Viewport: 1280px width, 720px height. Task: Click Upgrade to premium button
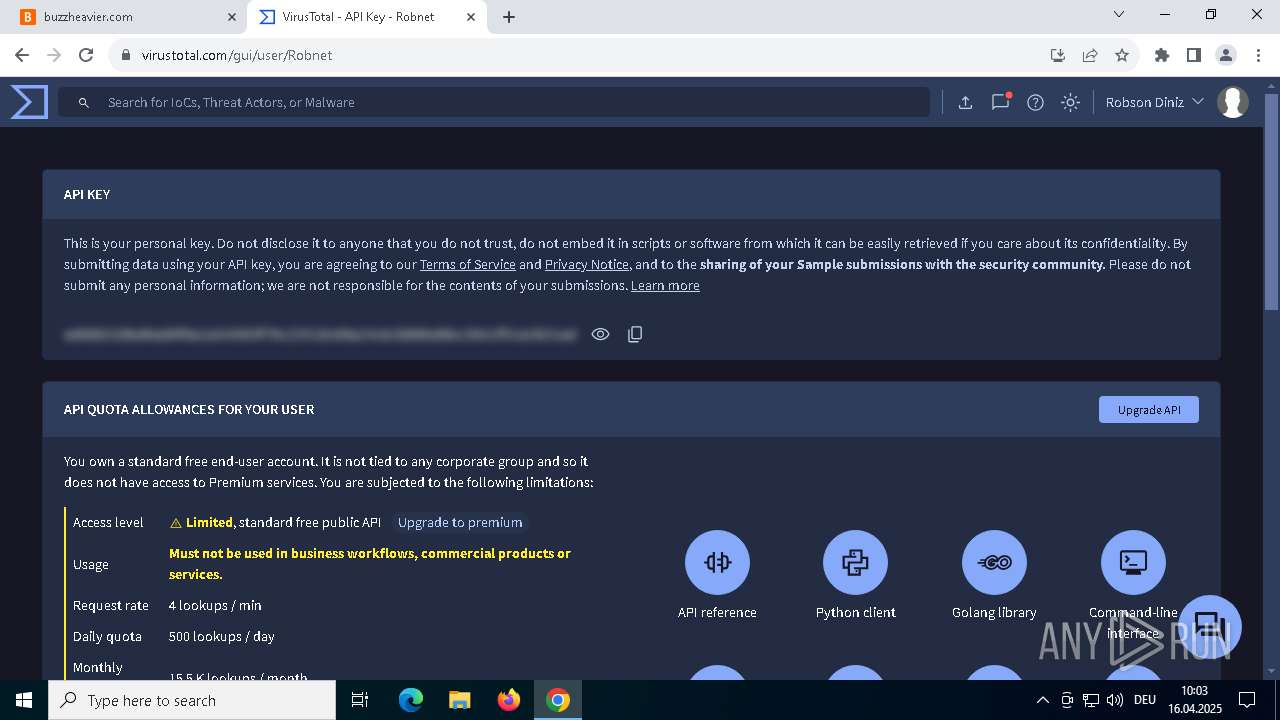pyautogui.click(x=460, y=522)
